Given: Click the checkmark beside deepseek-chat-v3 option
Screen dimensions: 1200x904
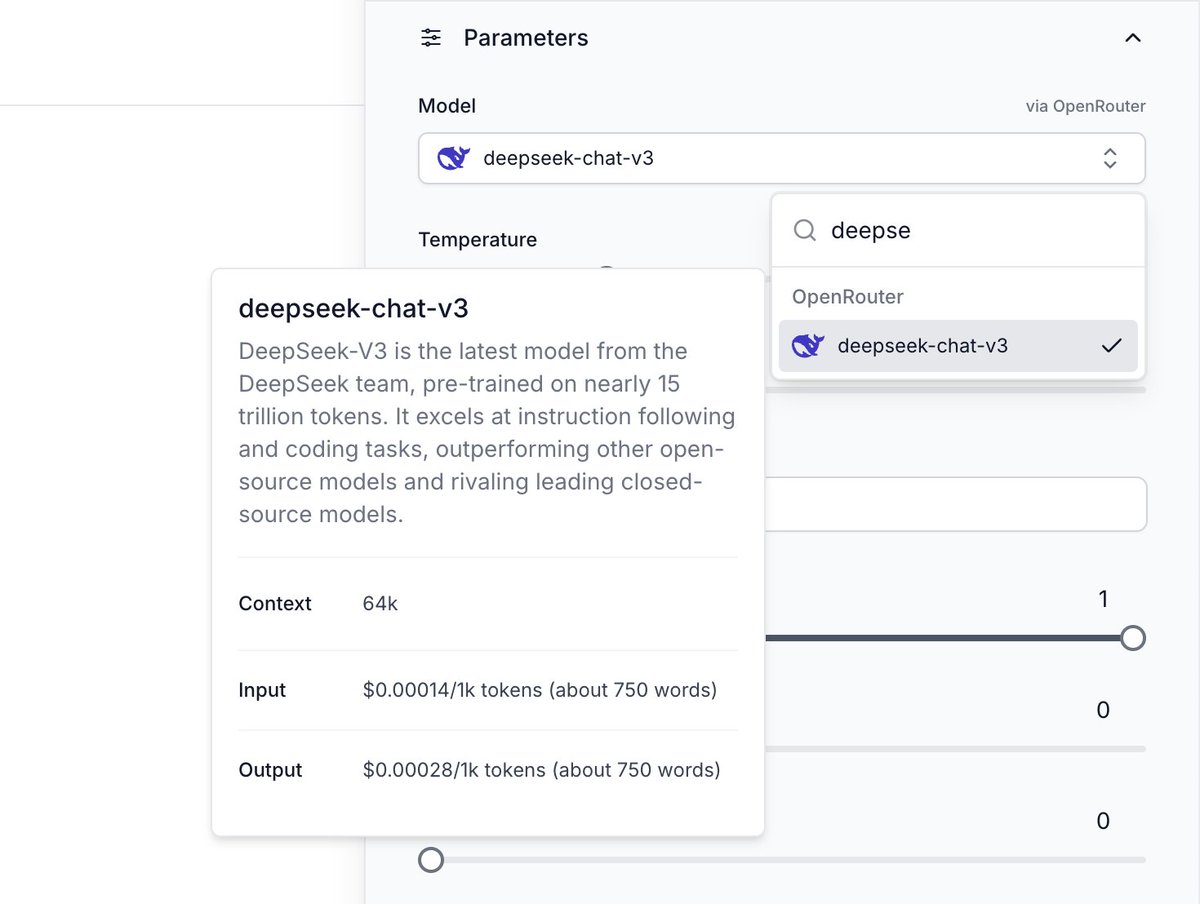Looking at the screenshot, I should 1111,346.
